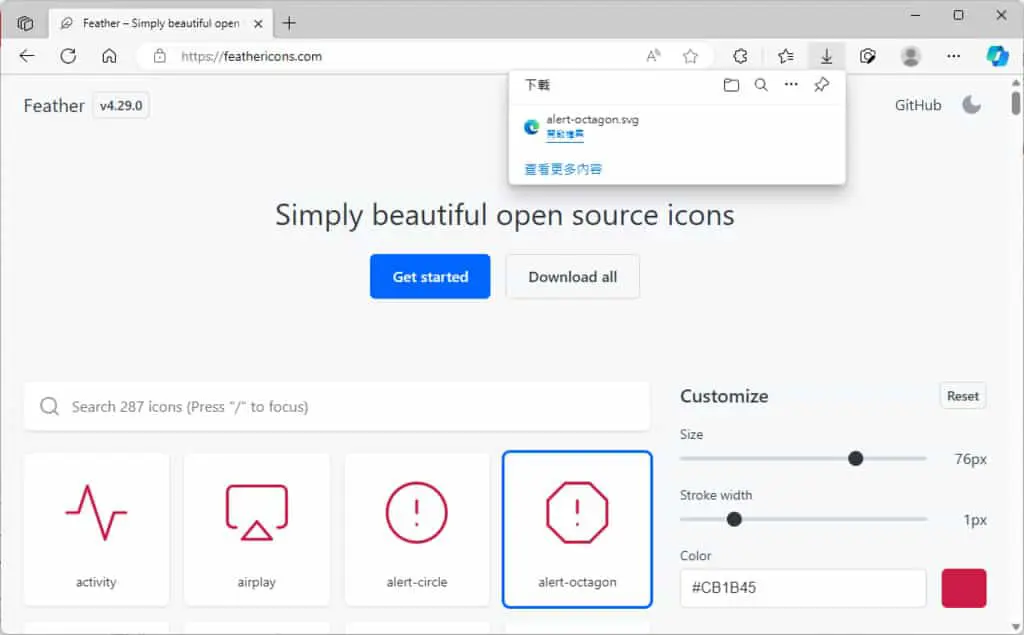Open the red color swatch picker
The image size is (1024, 635).
pos(964,588)
